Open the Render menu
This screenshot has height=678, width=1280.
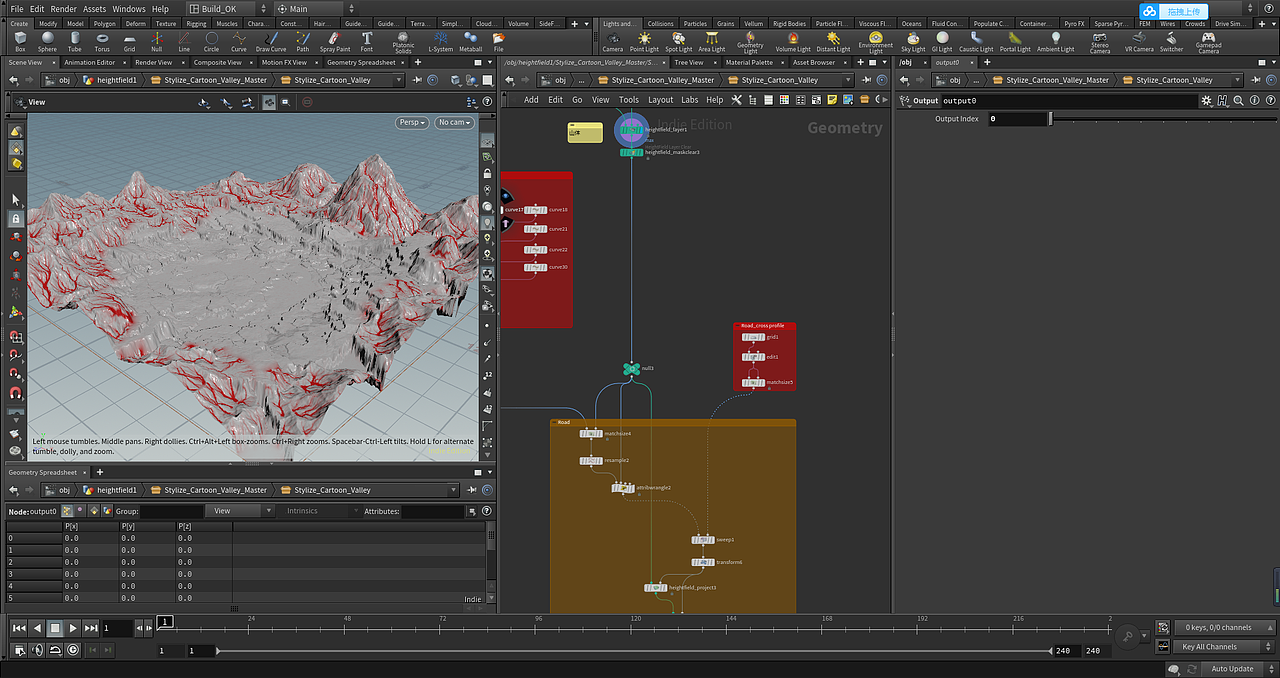[x=63, y=9]
